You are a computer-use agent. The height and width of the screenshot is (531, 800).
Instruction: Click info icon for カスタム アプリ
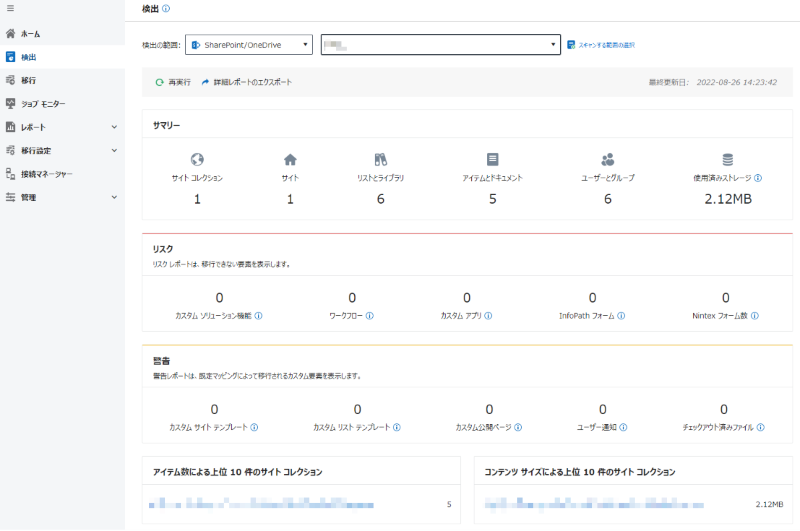click(x=488, y=316)
